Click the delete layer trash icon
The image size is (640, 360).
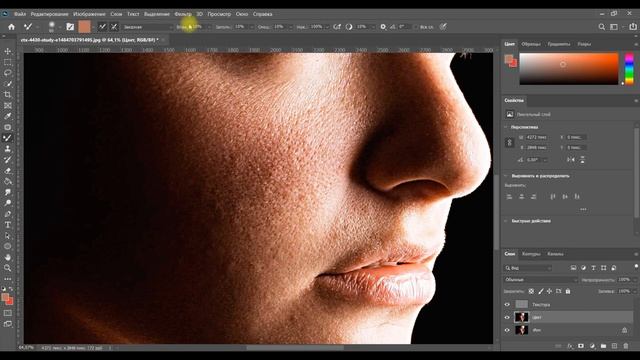coord(626,346)
